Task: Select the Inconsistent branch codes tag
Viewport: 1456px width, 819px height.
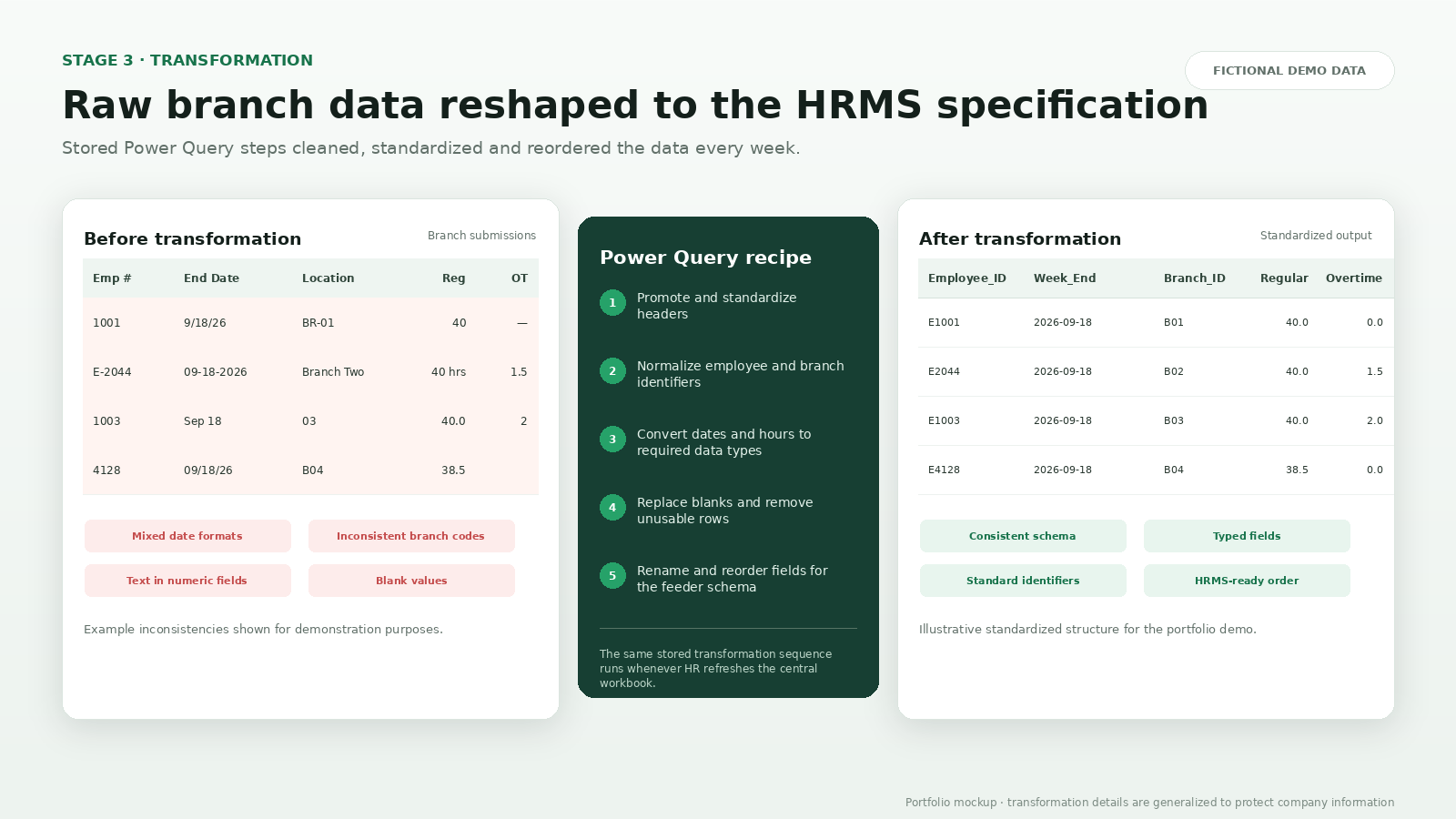Action: [411, 536]
